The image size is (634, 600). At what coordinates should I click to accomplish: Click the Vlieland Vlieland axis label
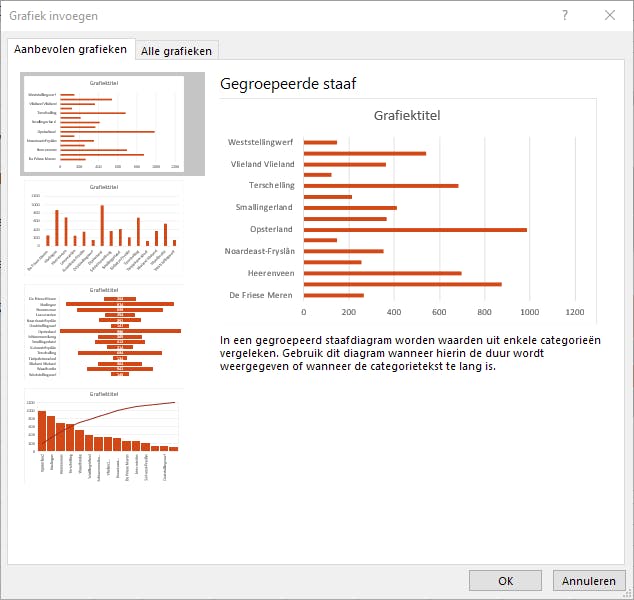click(262, 164)
